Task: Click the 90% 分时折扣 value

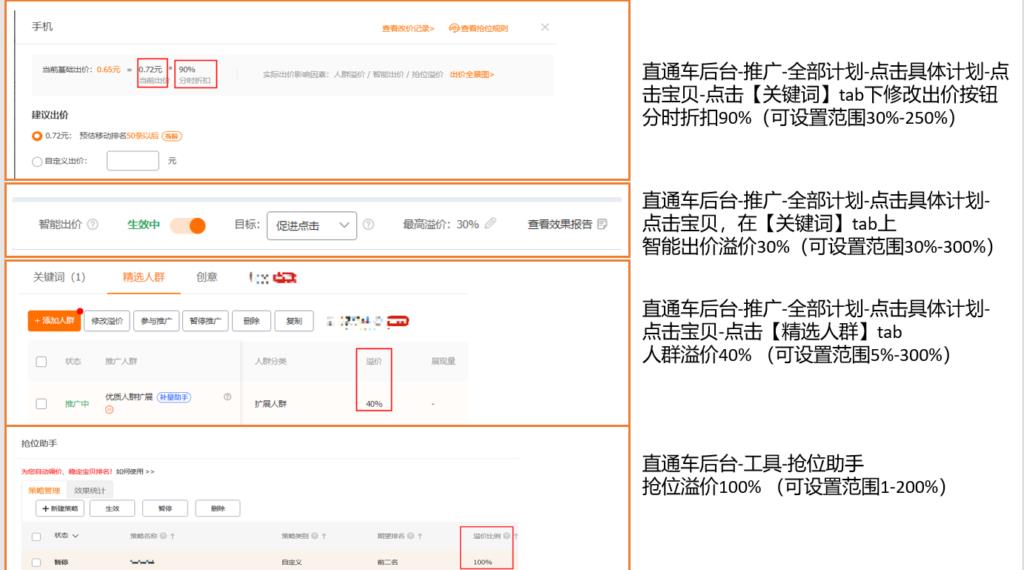Action: coord(187,69)
